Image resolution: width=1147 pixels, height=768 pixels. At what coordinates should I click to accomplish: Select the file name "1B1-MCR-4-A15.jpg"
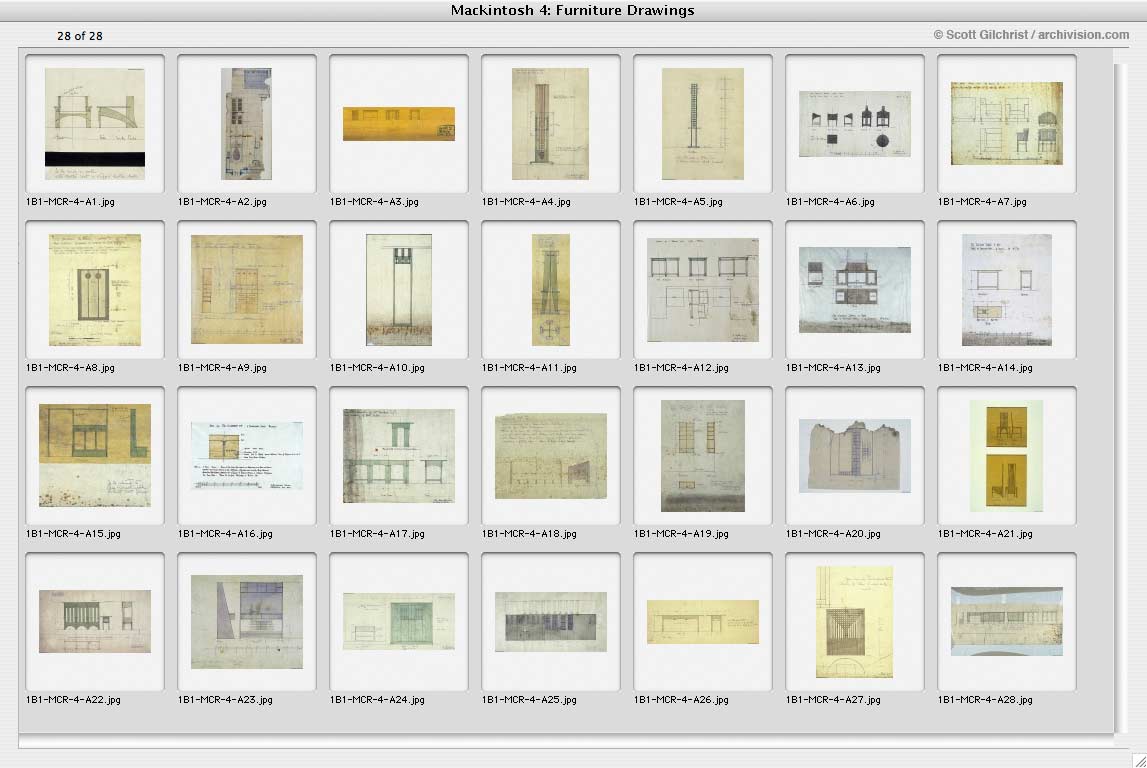pyautogui.click(x=73, y=534)
